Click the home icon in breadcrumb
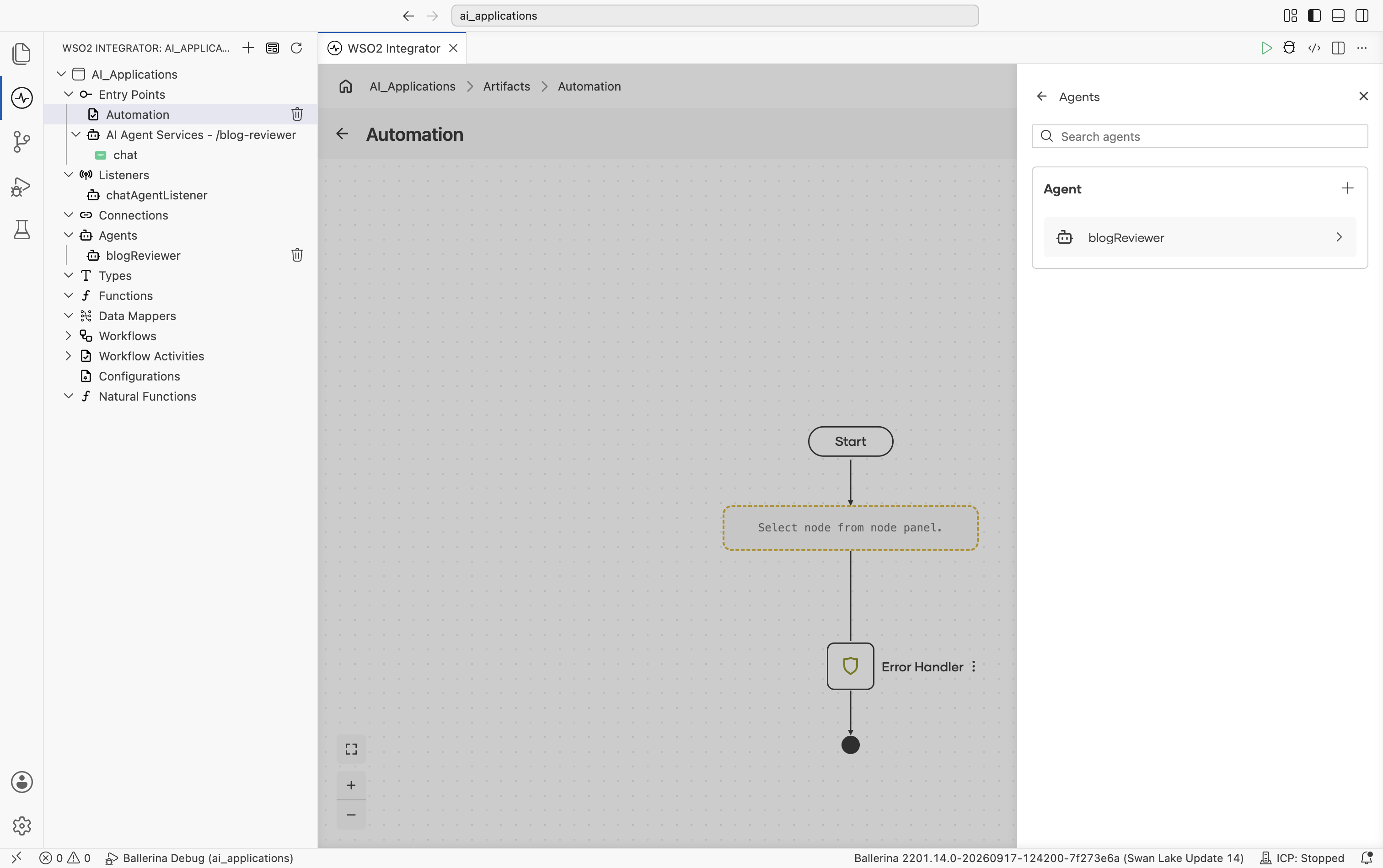 (346, 86)
